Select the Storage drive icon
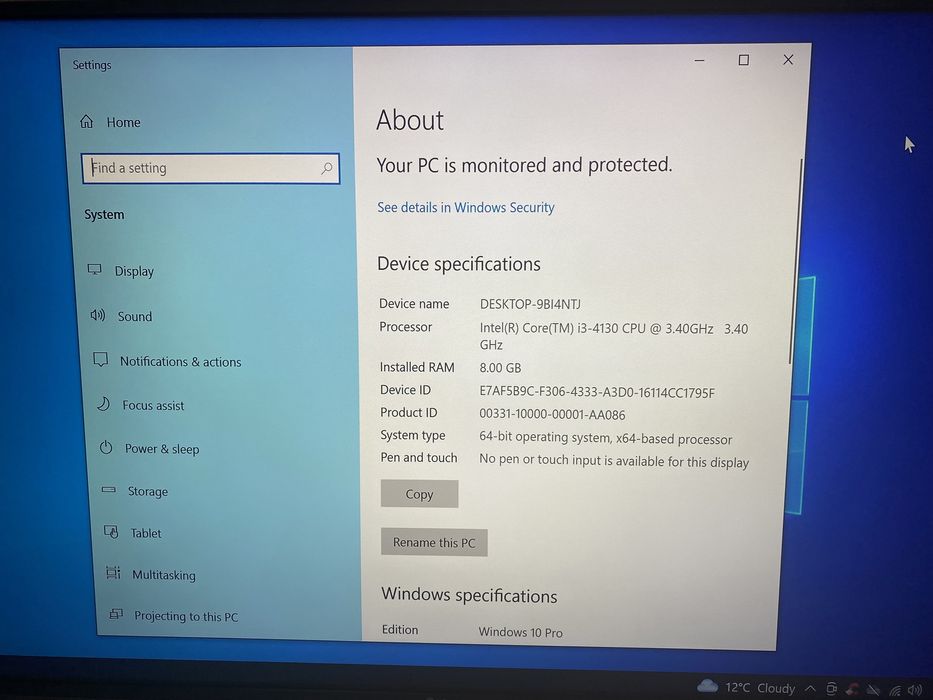Screen dimensions: 933x700 (x=108, y=490)
